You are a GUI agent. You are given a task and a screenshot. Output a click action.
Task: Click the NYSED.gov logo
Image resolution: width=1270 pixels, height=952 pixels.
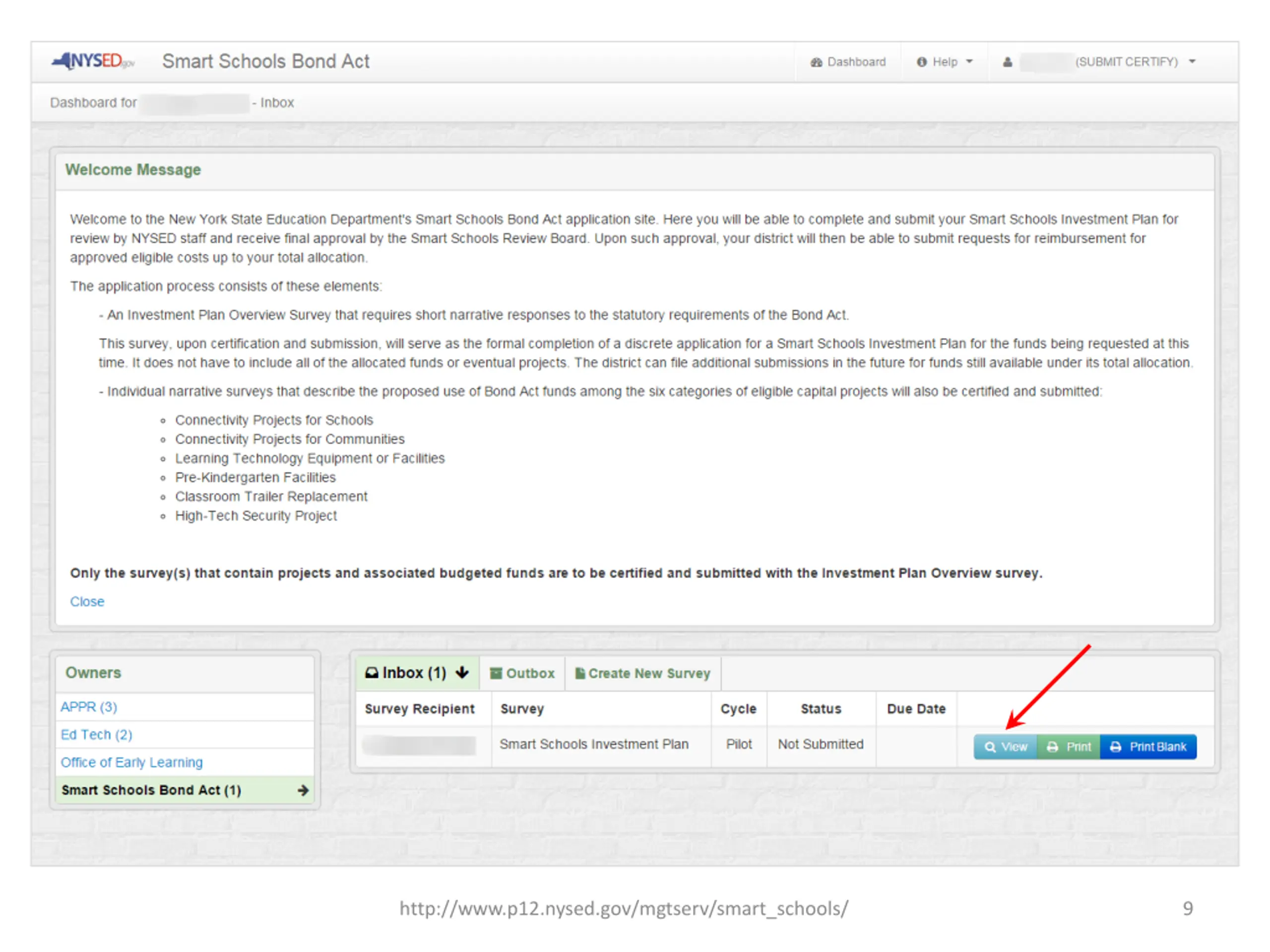(x=93, y=61)
